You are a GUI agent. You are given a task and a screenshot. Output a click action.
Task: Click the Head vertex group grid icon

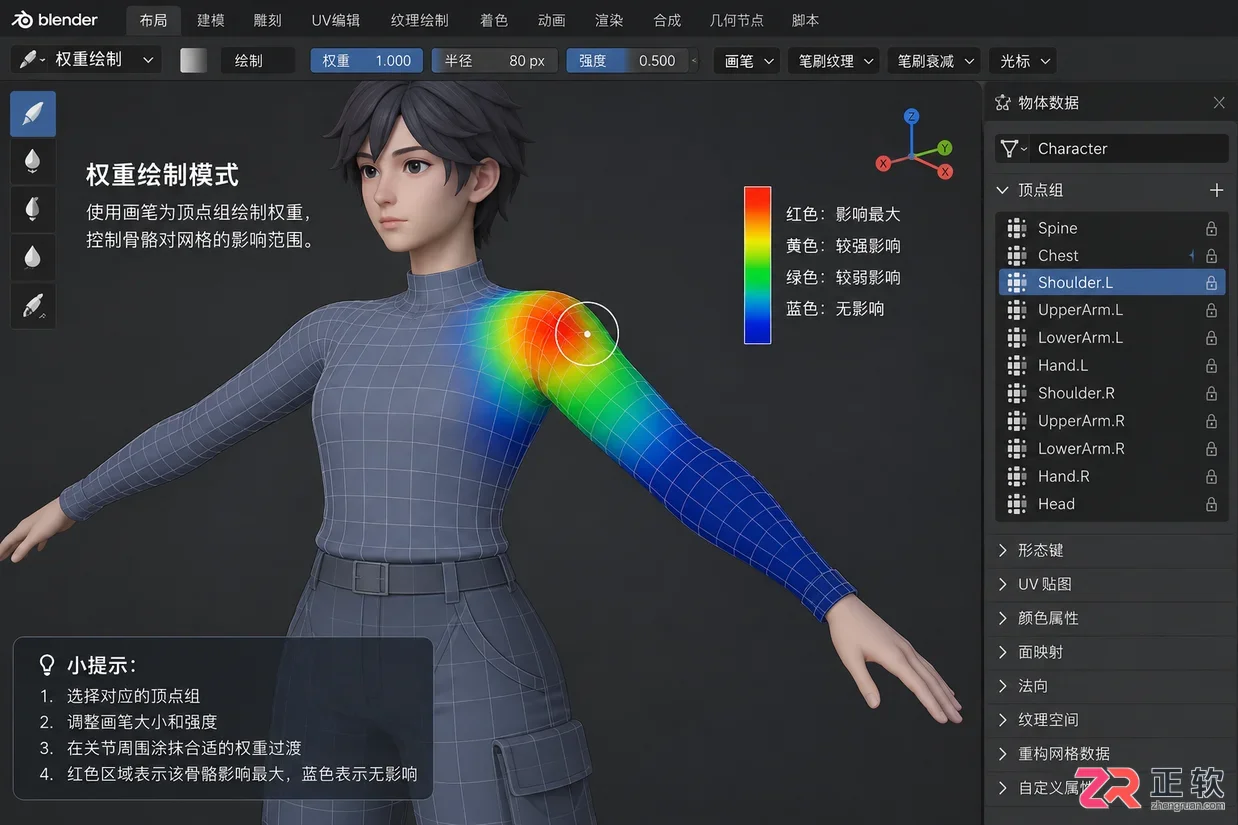click(x=1017, y=504)
